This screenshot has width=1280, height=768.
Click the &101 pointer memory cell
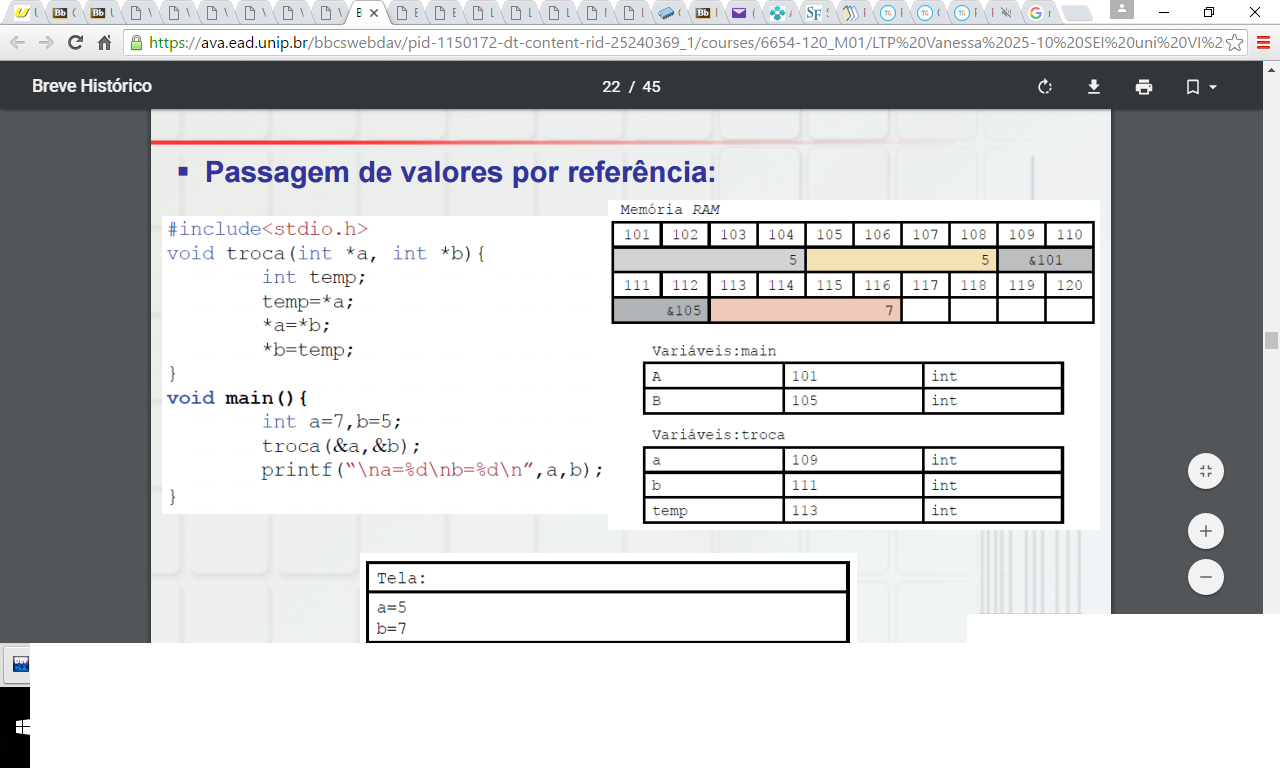coord(1045,260)
